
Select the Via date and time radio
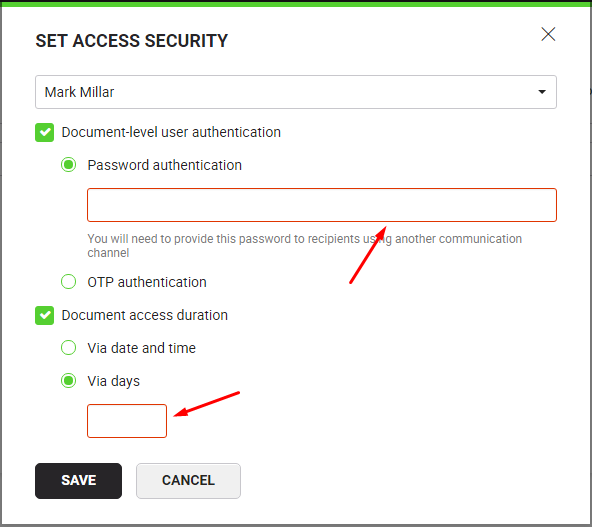click(x=68, y=348)
